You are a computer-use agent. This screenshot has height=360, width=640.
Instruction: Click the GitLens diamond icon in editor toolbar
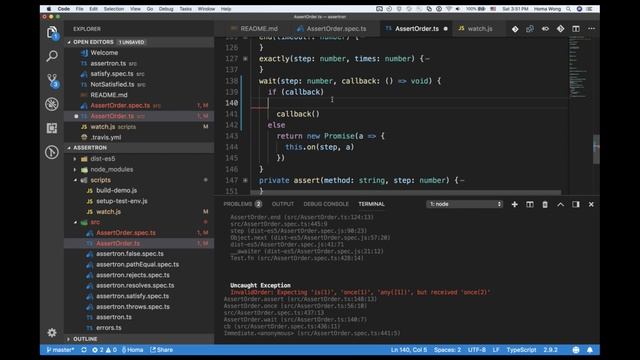[515, 29]
